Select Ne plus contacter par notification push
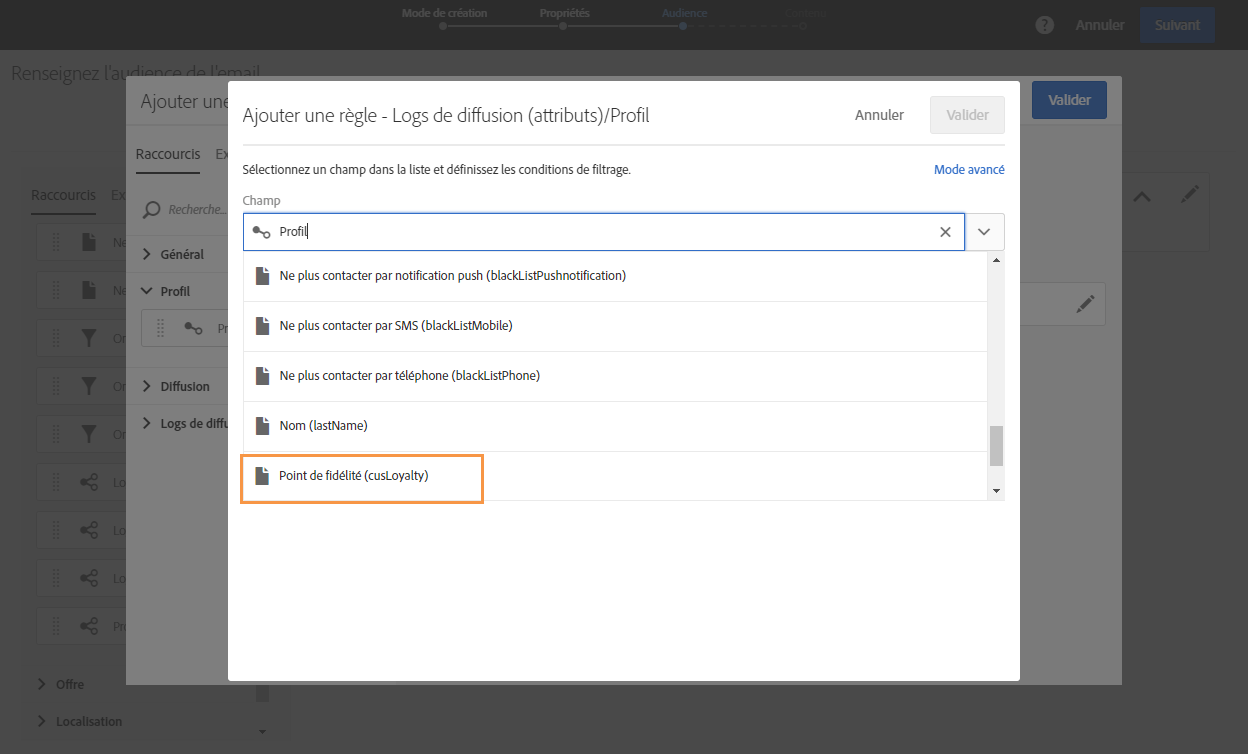 tap(452, 276)
